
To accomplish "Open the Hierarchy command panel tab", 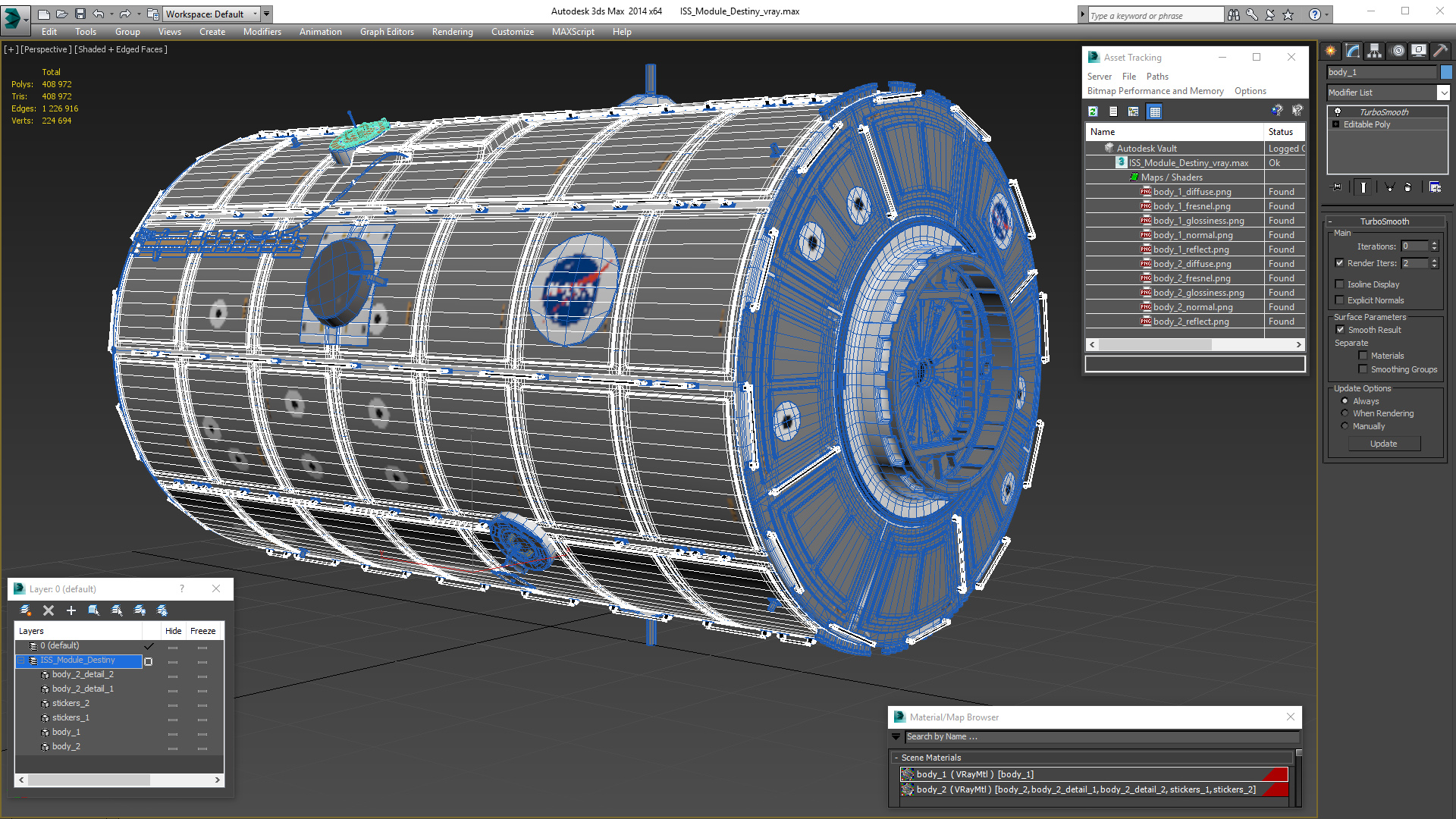I will point(1374,51).
